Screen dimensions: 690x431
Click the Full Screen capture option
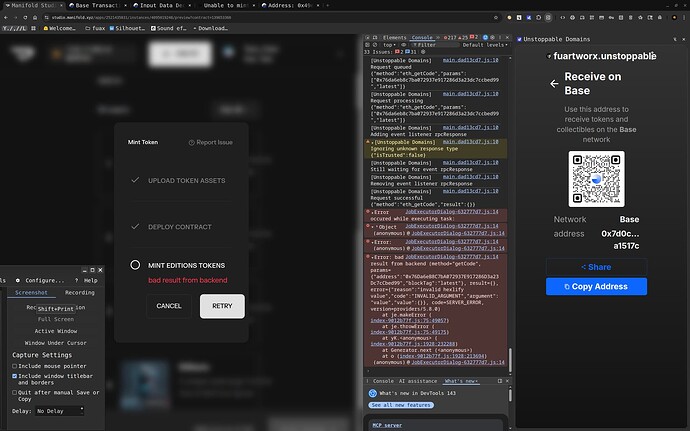point(56,319)
